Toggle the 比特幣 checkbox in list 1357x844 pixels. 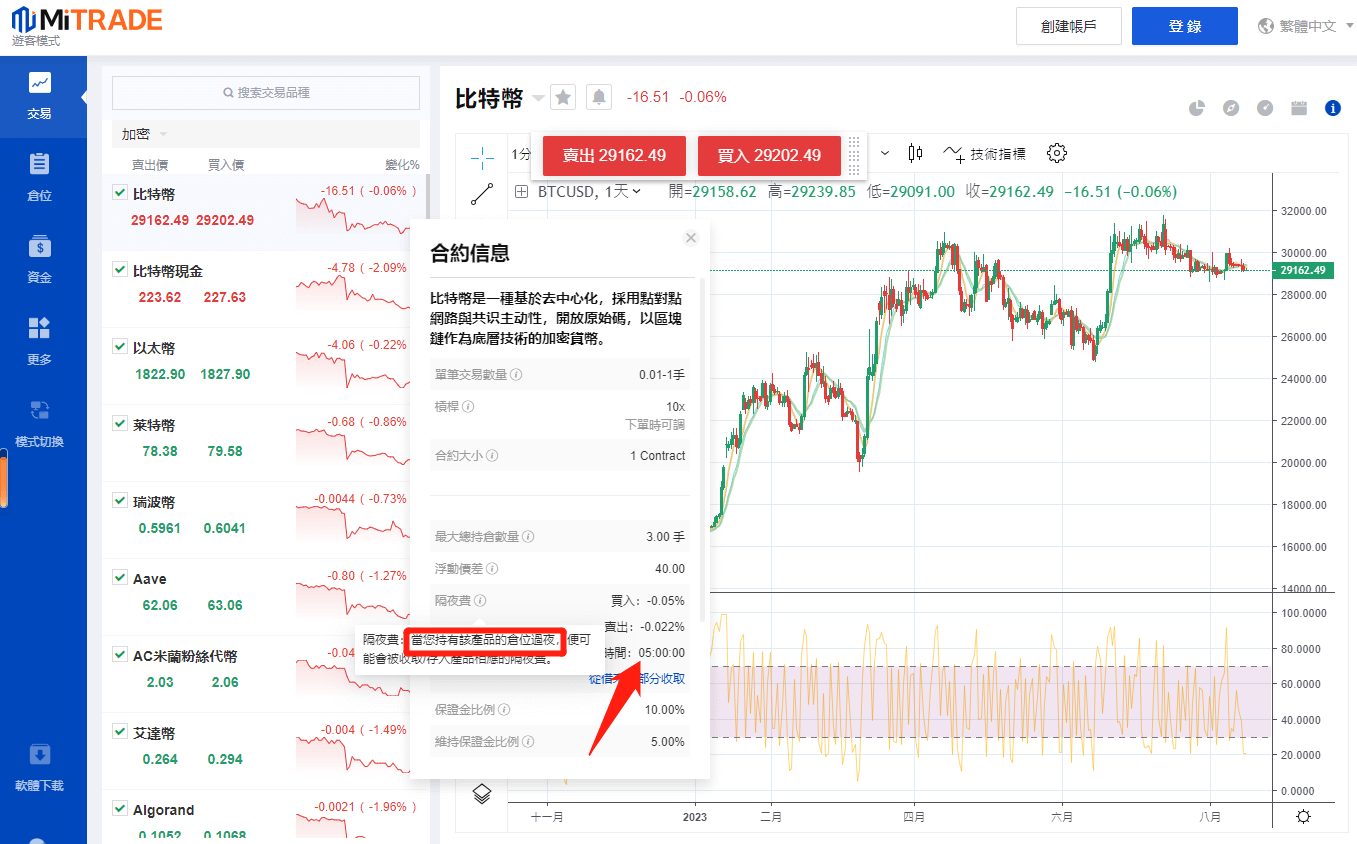coord(120,193)
